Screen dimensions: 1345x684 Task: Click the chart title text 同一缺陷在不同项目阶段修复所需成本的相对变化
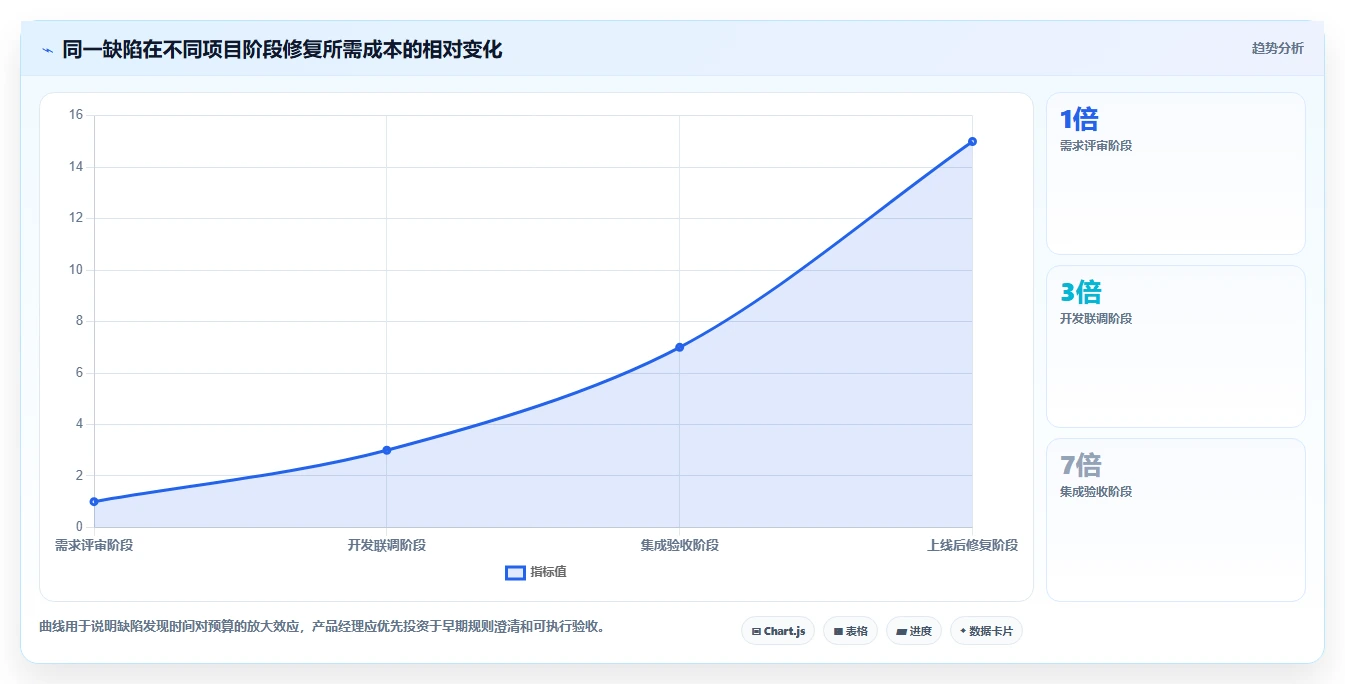[x=282, y=49]
